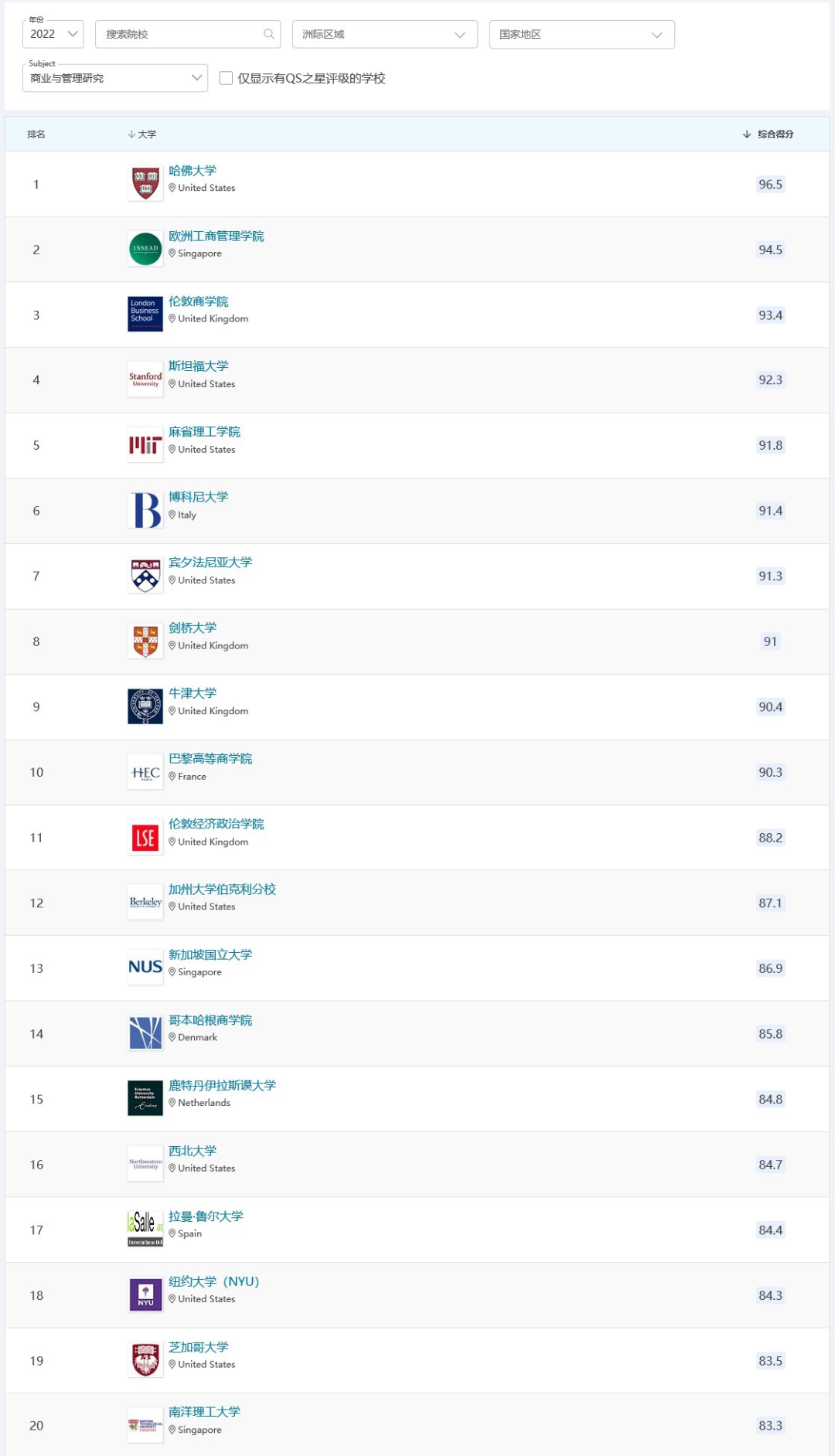835x1456 pixels.
Task: Click the Harvard University crest logo
Action: point(145,184)
